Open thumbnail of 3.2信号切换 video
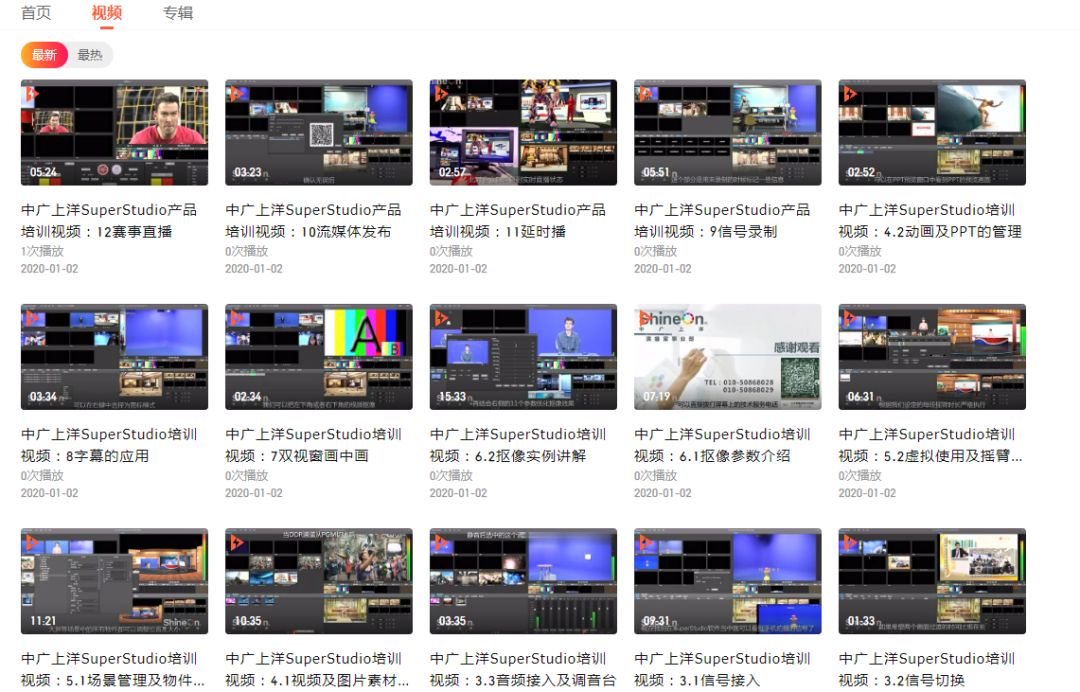This screenshot has width=1080, height=692. pyautogui.click(x=932, y=581)
